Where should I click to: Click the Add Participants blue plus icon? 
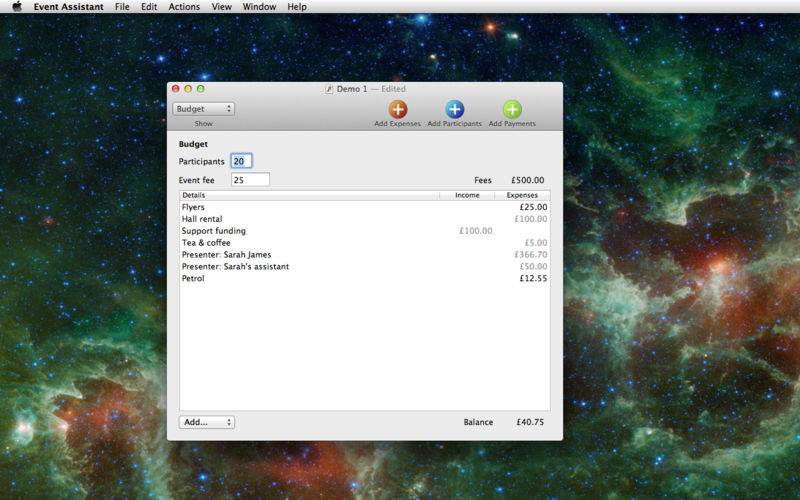455,109
